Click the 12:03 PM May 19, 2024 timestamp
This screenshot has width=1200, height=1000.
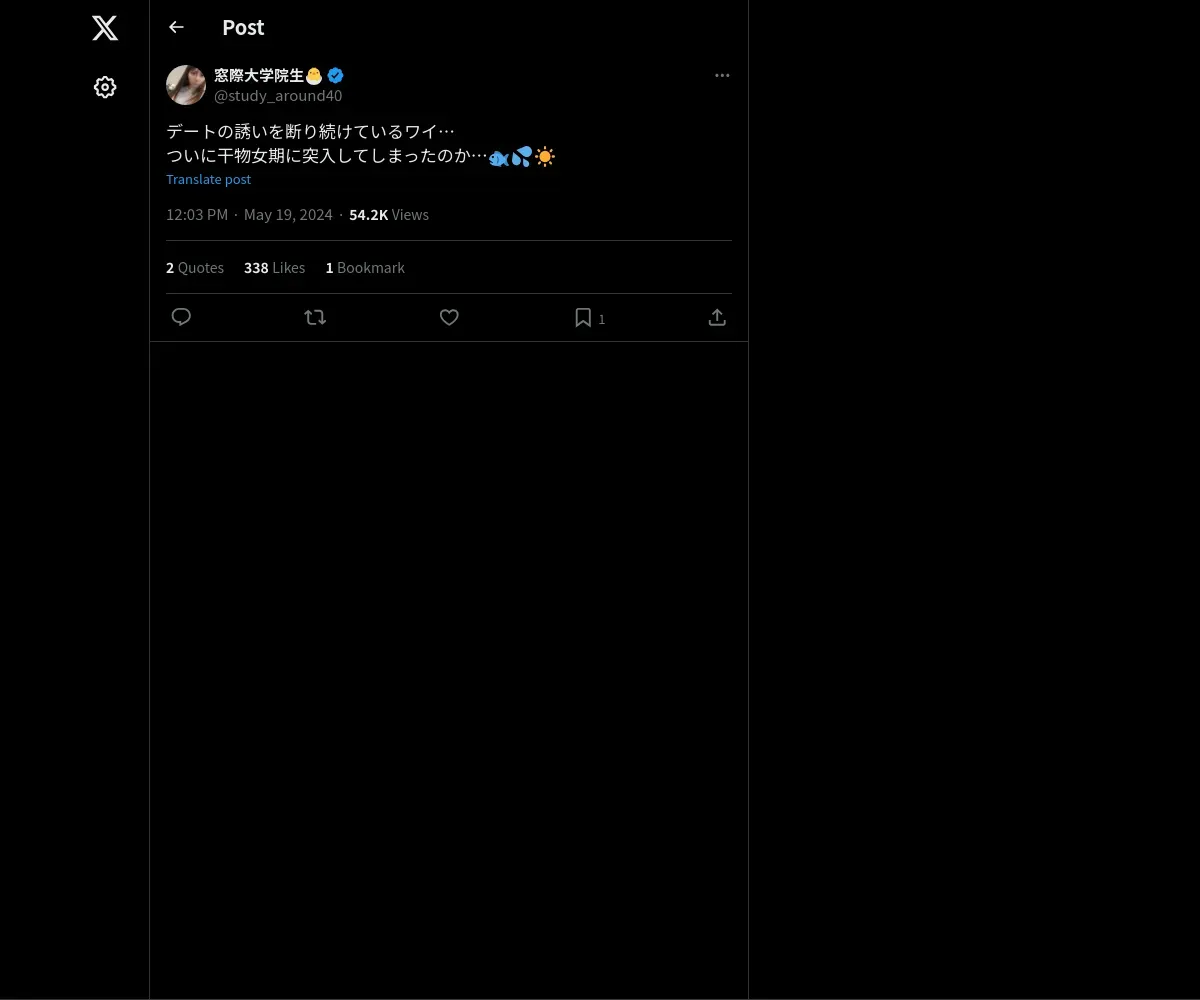249,214
